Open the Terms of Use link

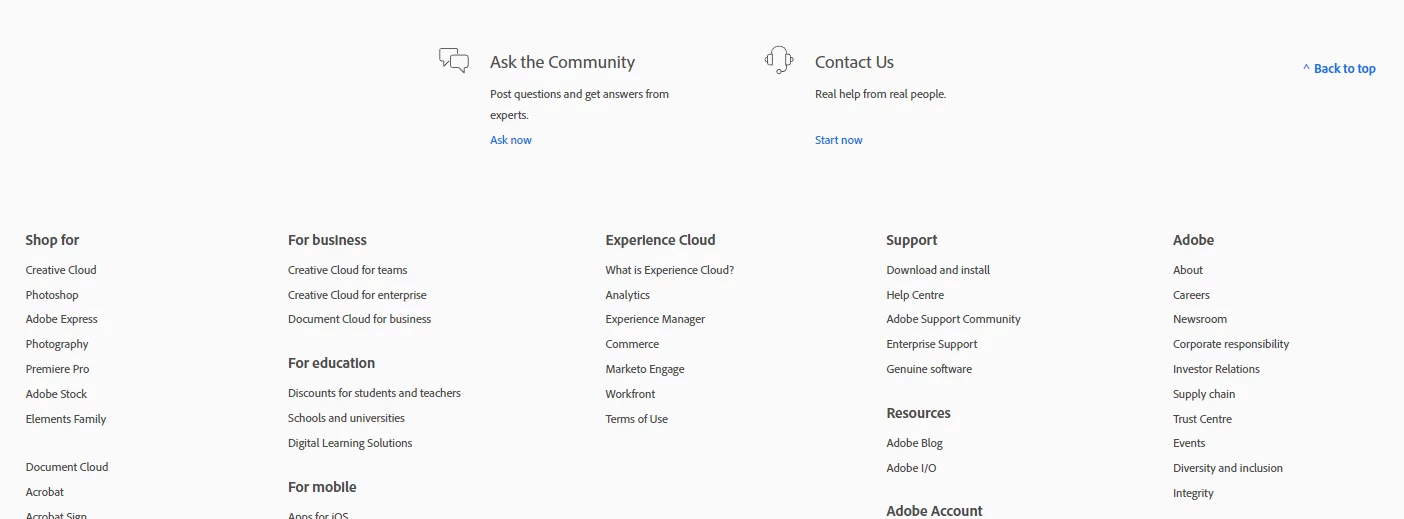point(636,419)
